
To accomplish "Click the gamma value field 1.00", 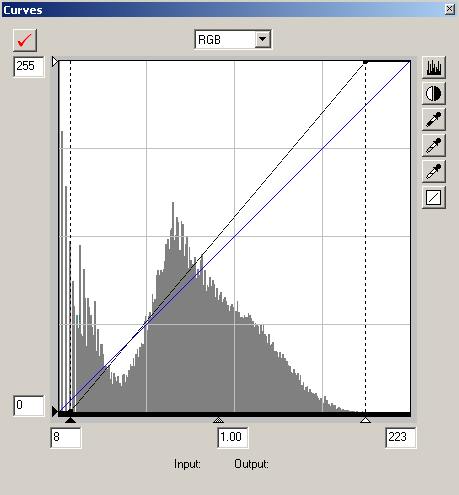I will 232,438.
